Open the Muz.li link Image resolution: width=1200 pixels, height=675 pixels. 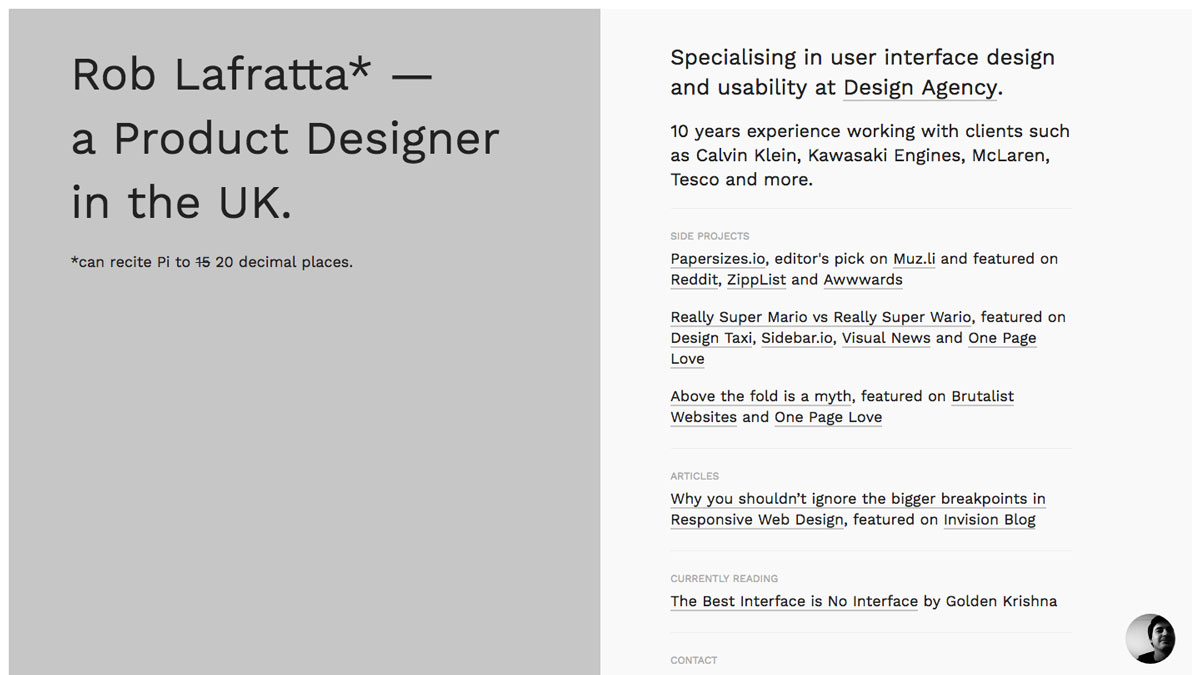pyautogui.click(x=914, y=259)
